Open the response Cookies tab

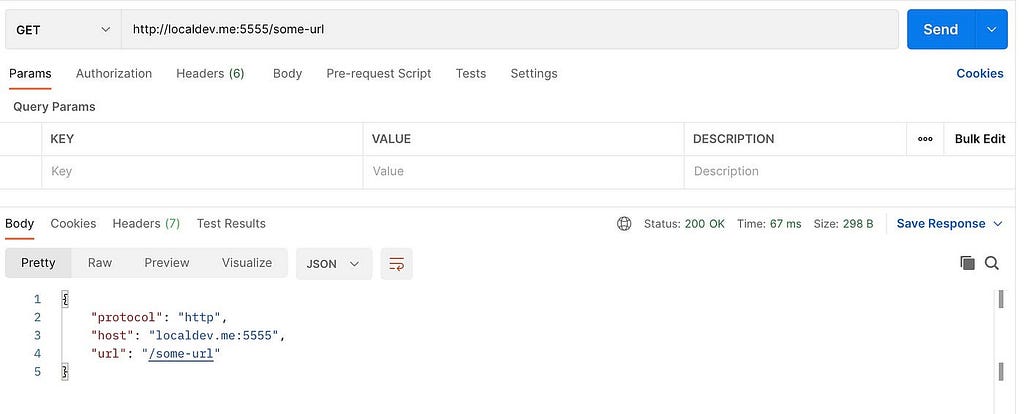pos(73,224)
